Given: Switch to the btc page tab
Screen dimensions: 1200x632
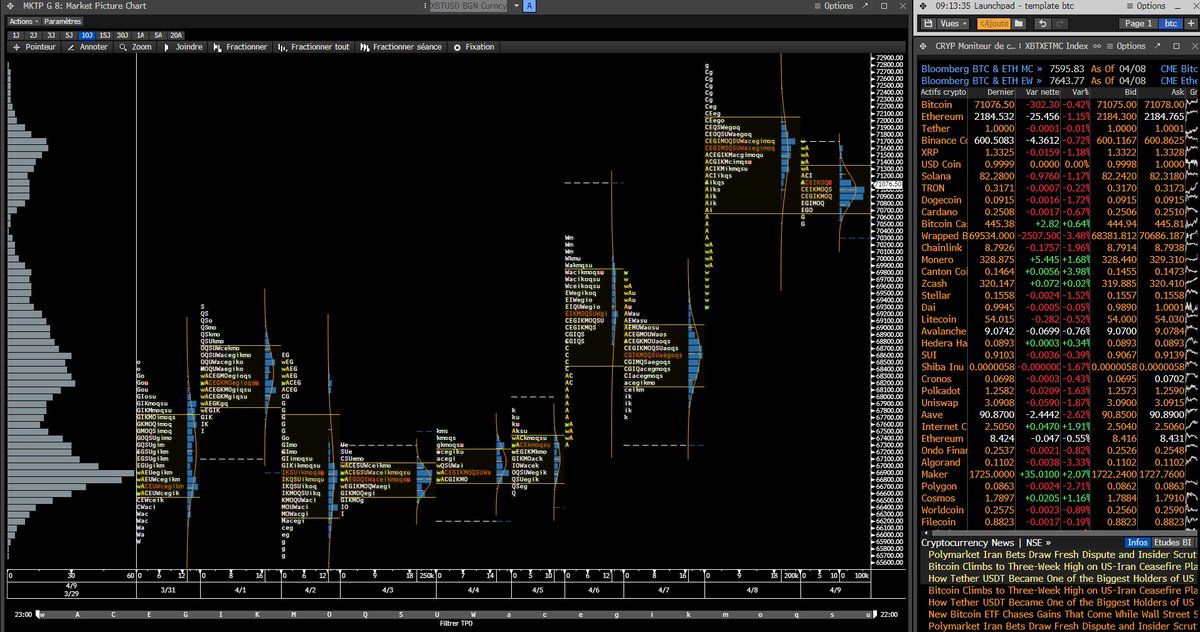Looking at the screenshot, I should [1172, 23].
